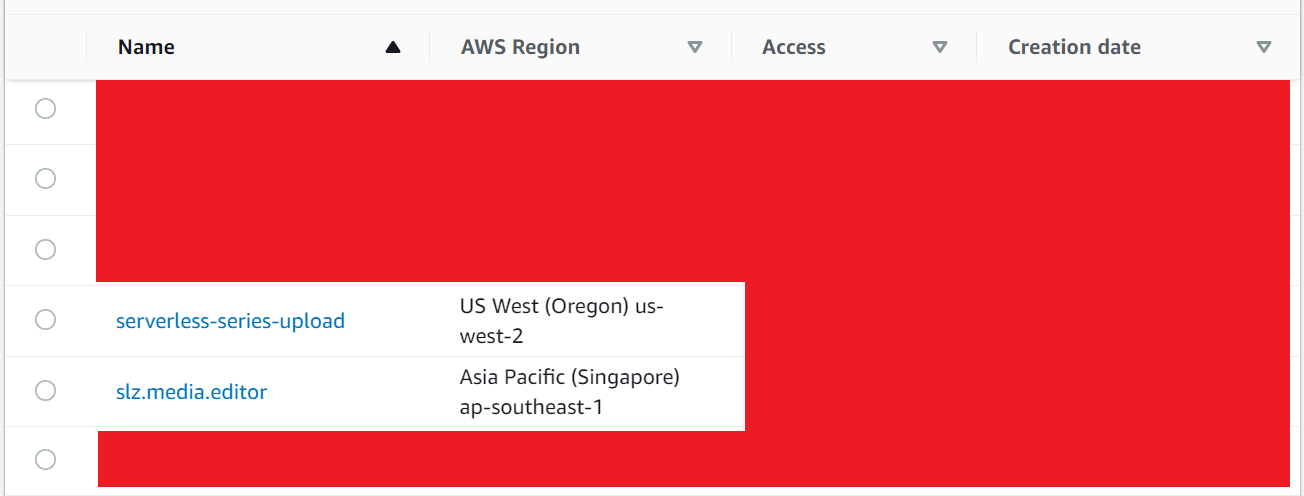Select the radio button in the first table row
The image size is (1304, 496).
click(45, 109)
